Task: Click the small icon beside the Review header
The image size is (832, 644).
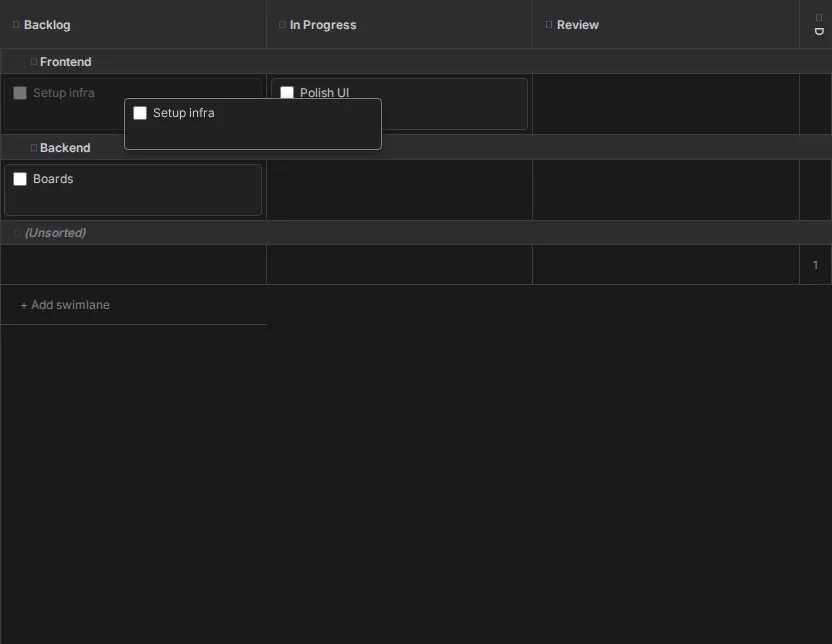Action: [549, 24]
